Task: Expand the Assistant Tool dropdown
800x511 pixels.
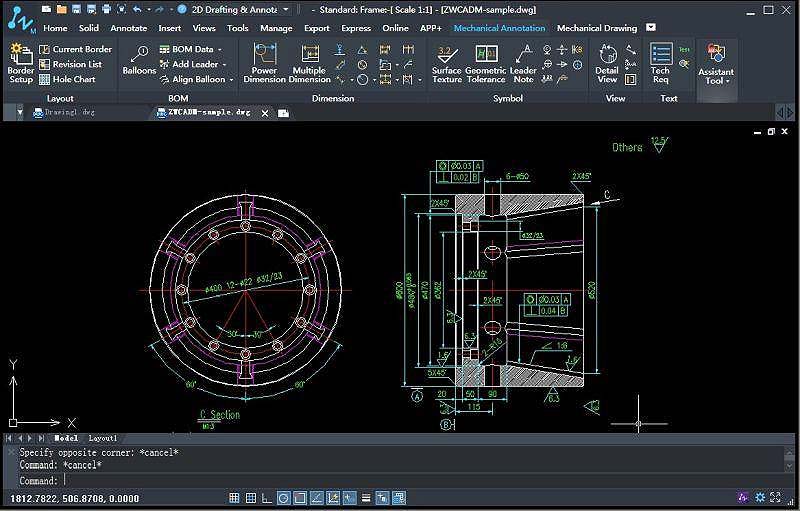Action: point(716,64)
